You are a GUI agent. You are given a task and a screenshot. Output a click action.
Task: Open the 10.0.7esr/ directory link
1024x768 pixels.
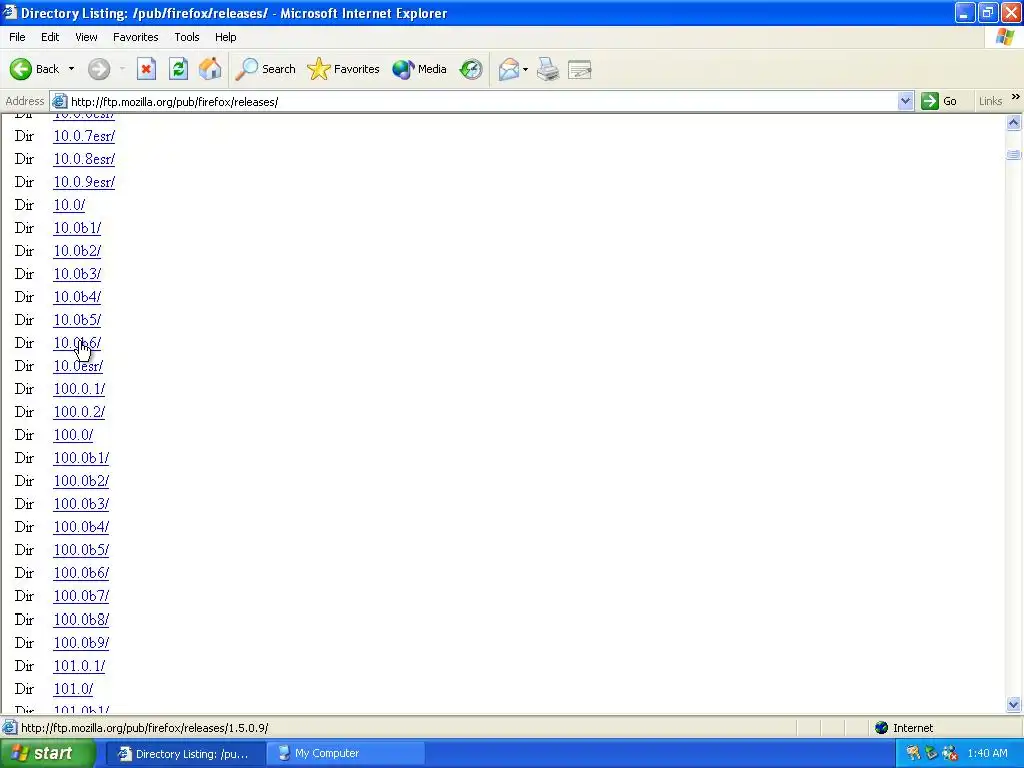[84, 136]
